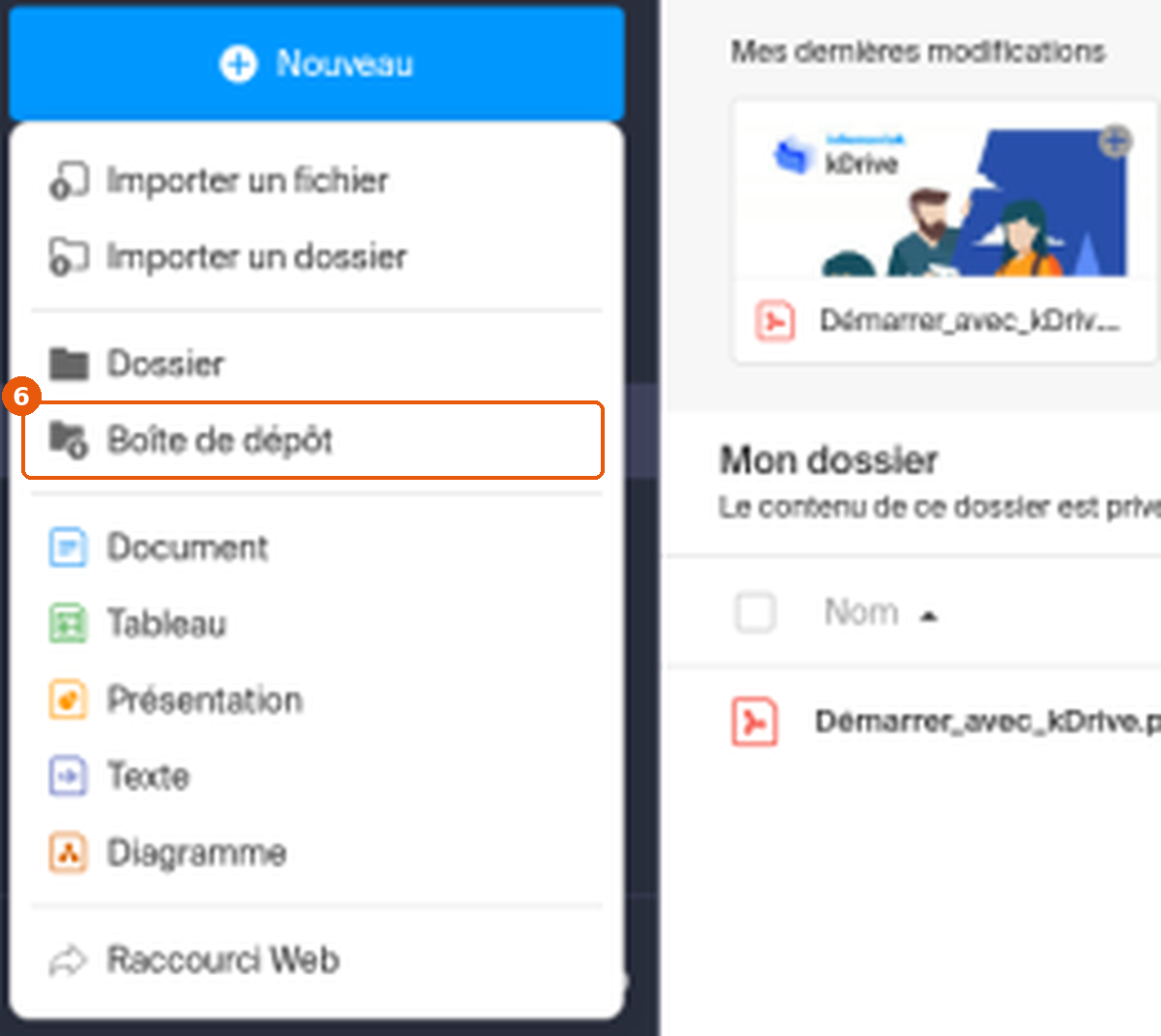This screenshot has height=1036, width=1161.
Task: Click the Raccourci Web arrow icon
Action: click(x=68, y=962)
